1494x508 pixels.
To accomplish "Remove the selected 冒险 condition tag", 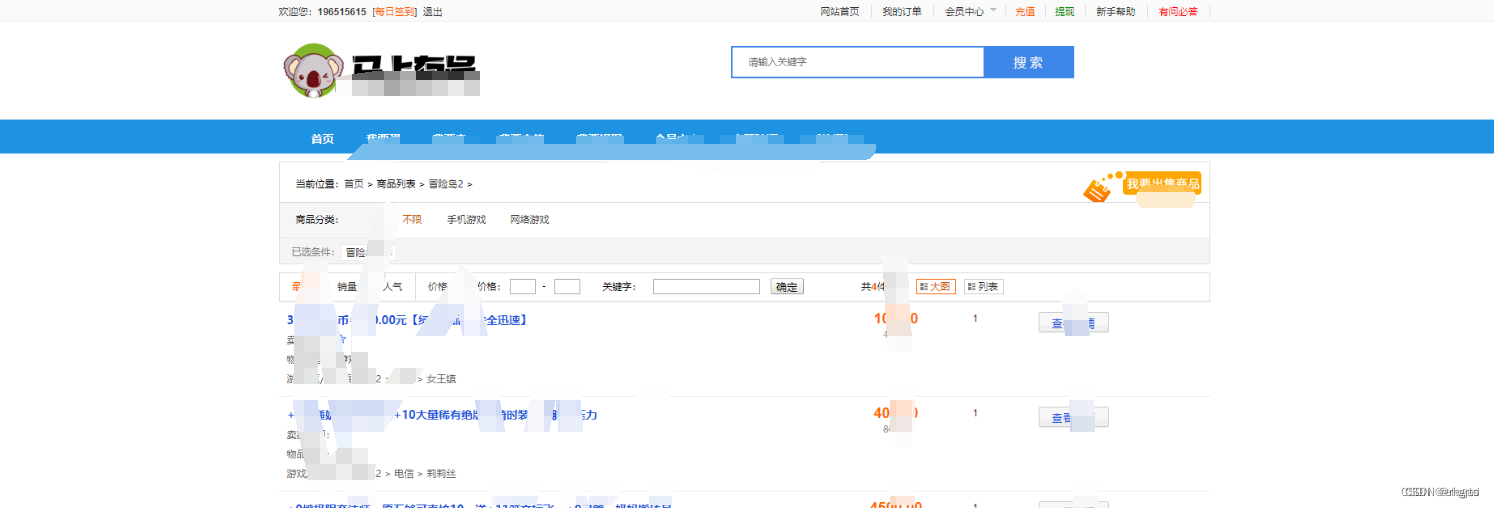I will coord(368,253).
